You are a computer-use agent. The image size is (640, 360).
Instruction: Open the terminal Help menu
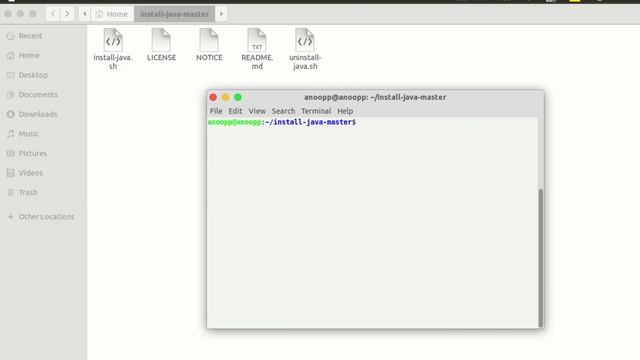tap(345, 111)
